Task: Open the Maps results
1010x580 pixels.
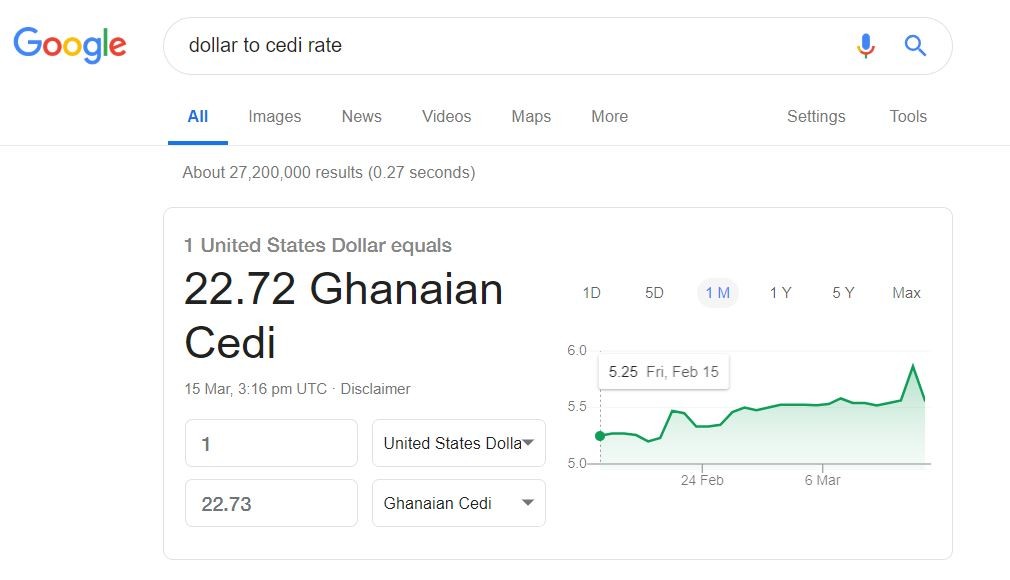Action: (x=530, y=116)
